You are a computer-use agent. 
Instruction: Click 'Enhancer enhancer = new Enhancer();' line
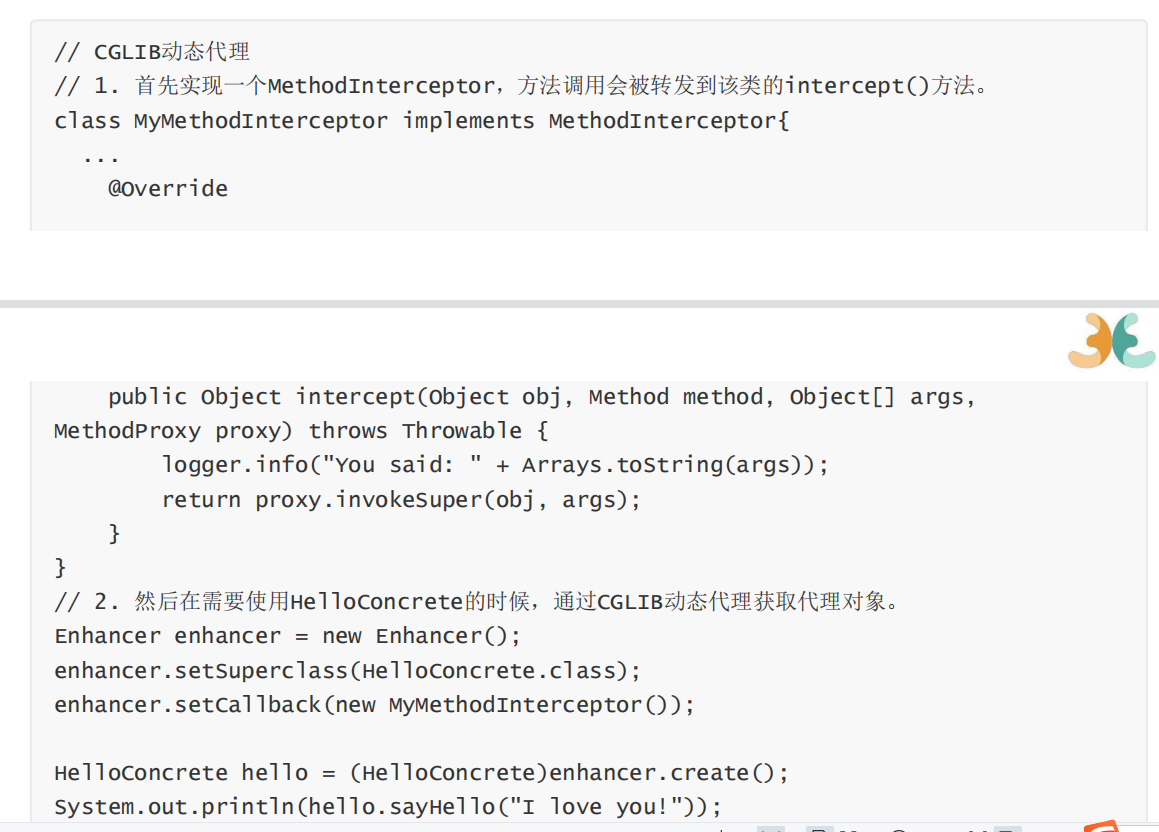point(288,635)
